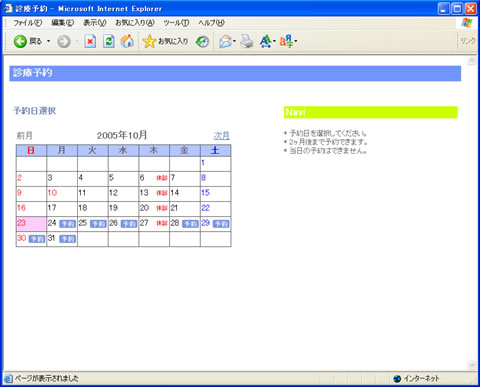Click the 土 Saturday column header

coord(215,150)
